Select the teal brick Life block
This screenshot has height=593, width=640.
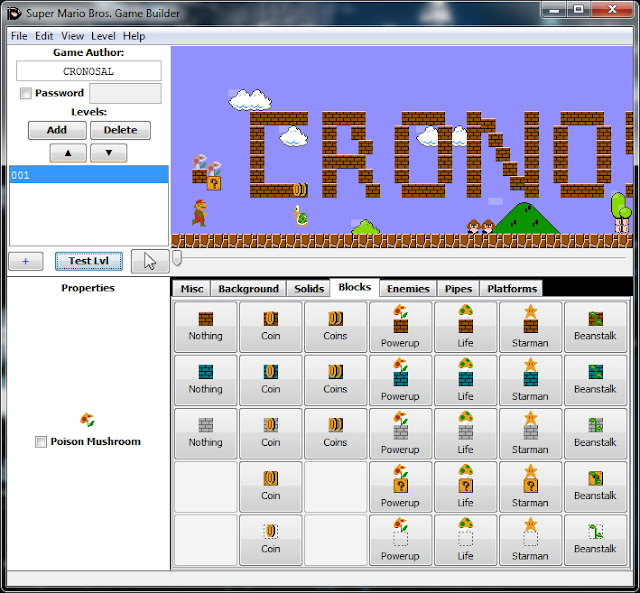pos(465,380)
